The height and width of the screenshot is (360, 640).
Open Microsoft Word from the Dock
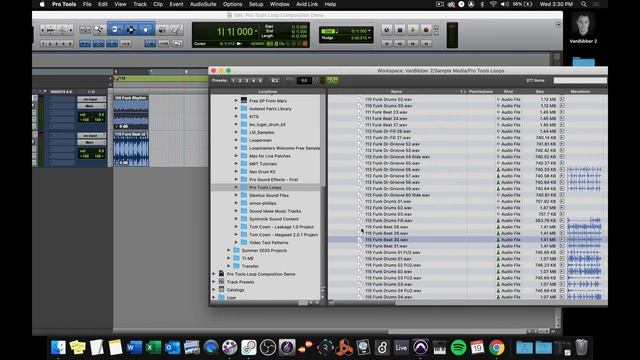click(134, 347)
